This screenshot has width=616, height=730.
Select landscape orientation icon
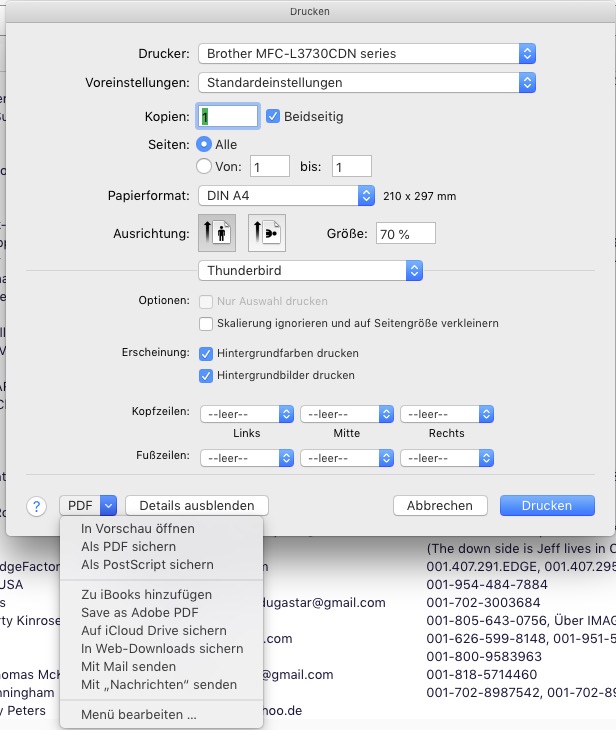[x=267, y=233]
